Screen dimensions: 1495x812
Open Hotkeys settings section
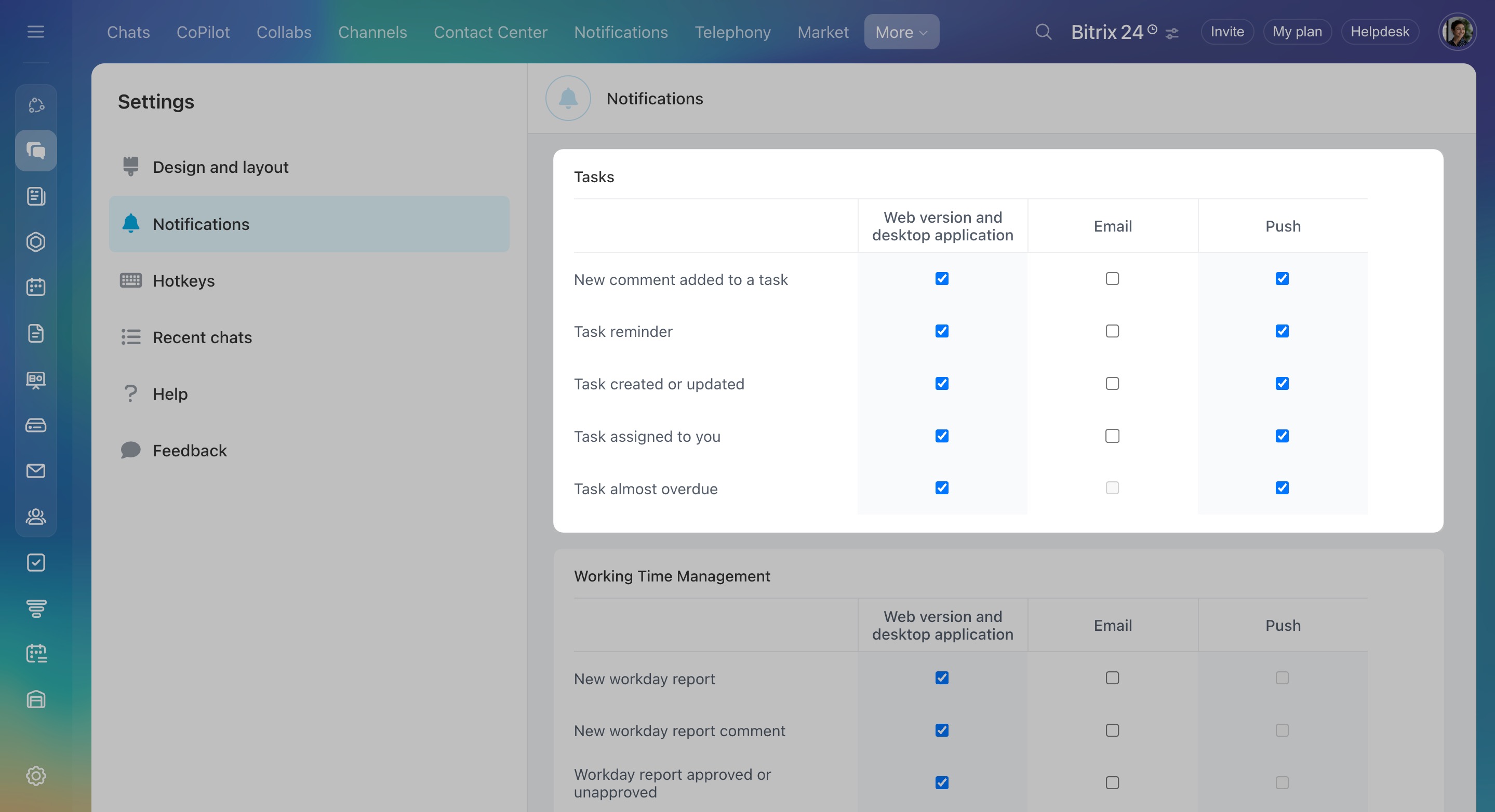click(x=309, y=281)
